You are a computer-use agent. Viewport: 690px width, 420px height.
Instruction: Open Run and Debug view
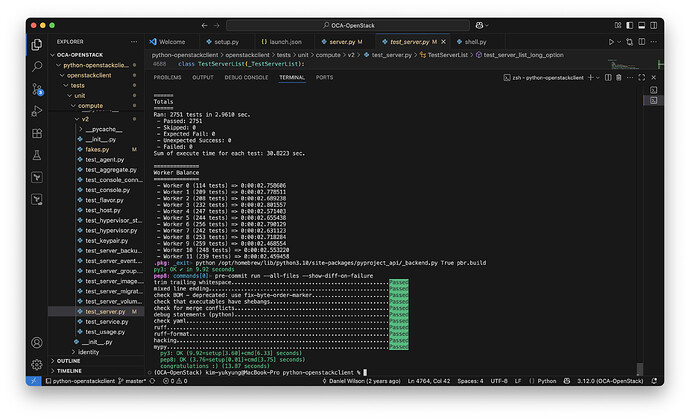[37, 111]
